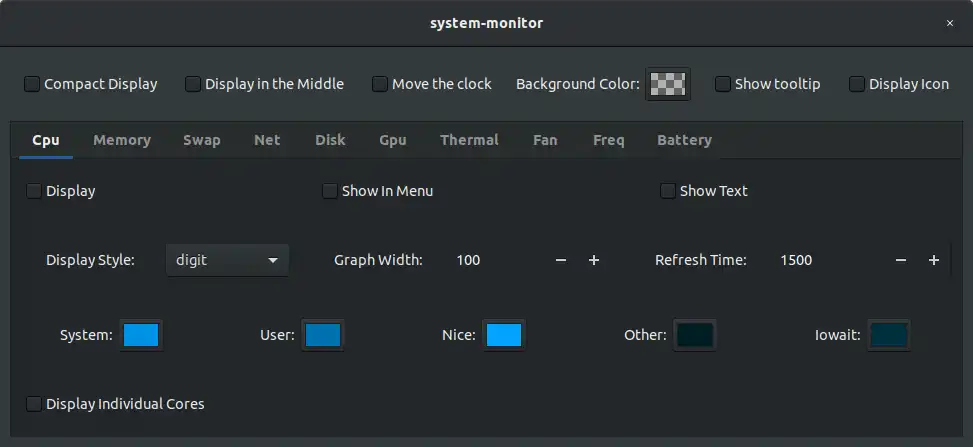Pick the Background Color swatch
Image resolution: width=973 pixels, height=447 pixels.
point(669,84)
